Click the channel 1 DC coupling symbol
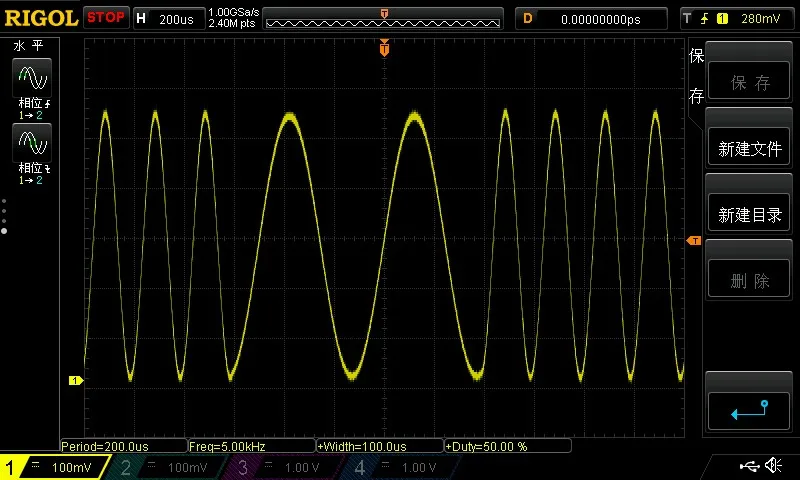The width and height of the screenshot is (800, 480). (x=36, y=464)
